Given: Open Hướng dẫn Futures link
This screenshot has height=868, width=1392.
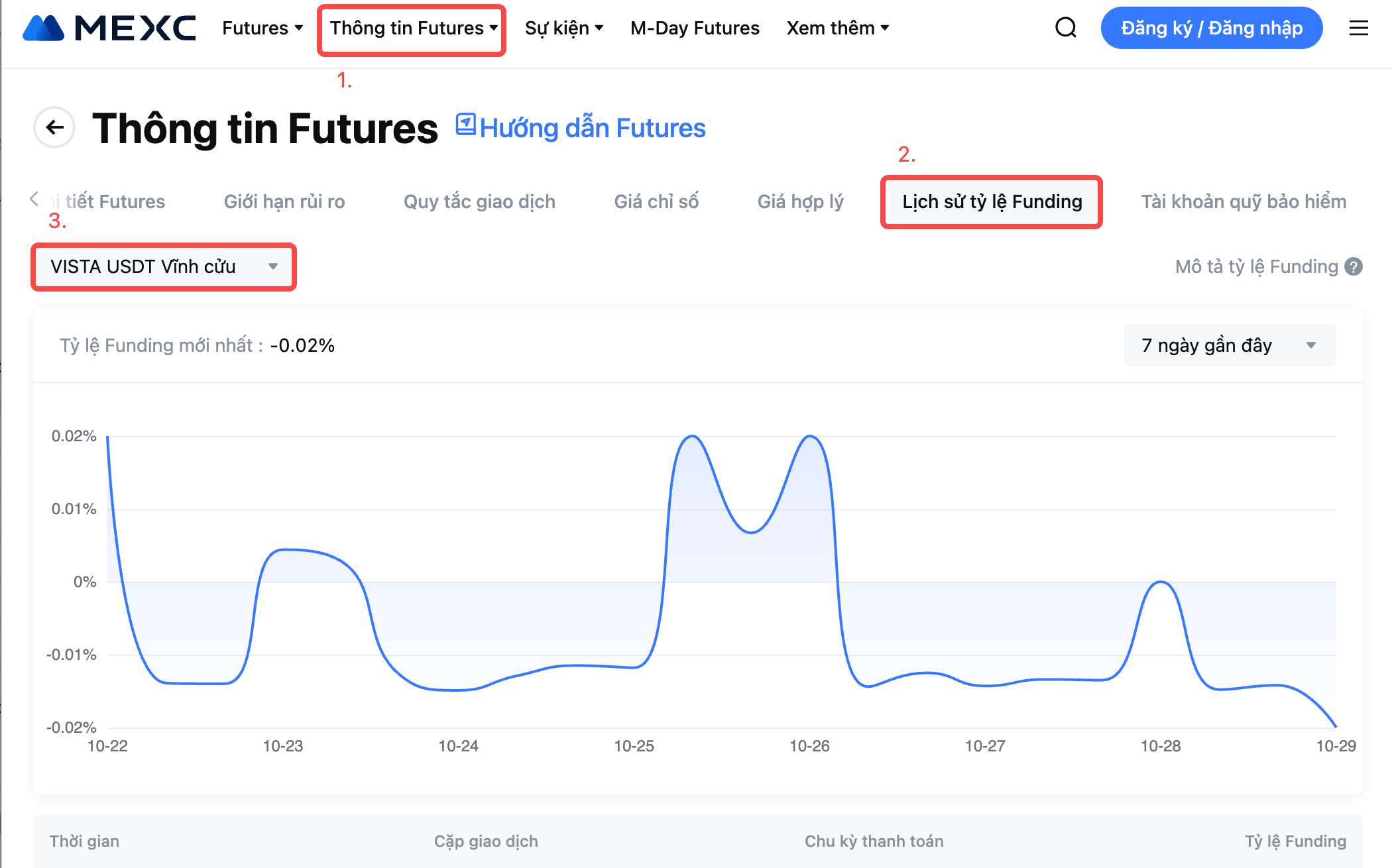Looking at the screenshot, I should click(x=592, y=129).
